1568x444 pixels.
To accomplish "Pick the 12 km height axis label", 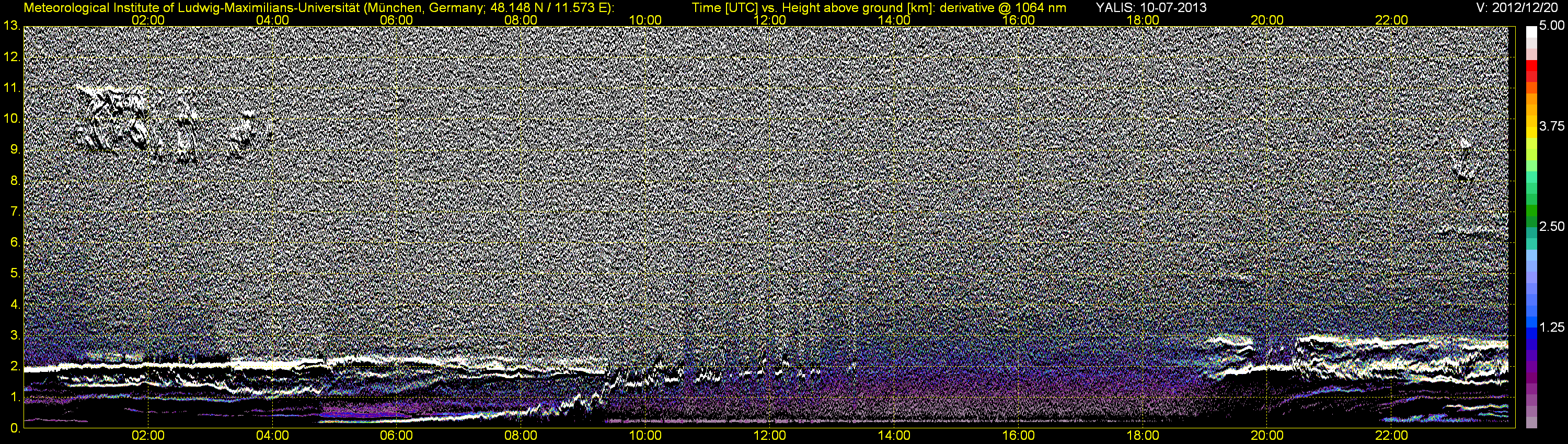I will point(11,56).
